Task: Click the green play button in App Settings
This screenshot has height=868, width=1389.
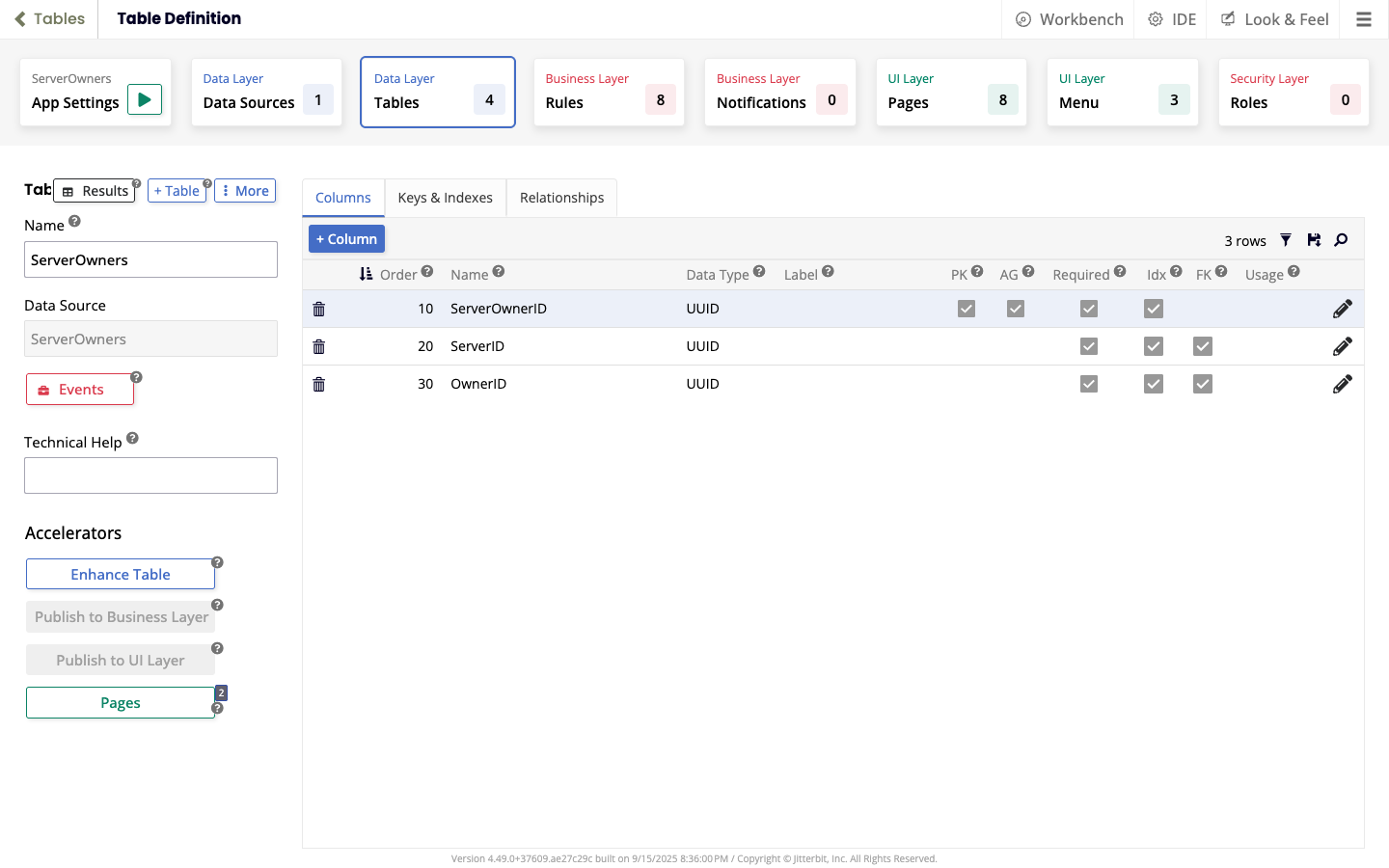Action: (145, 99)
